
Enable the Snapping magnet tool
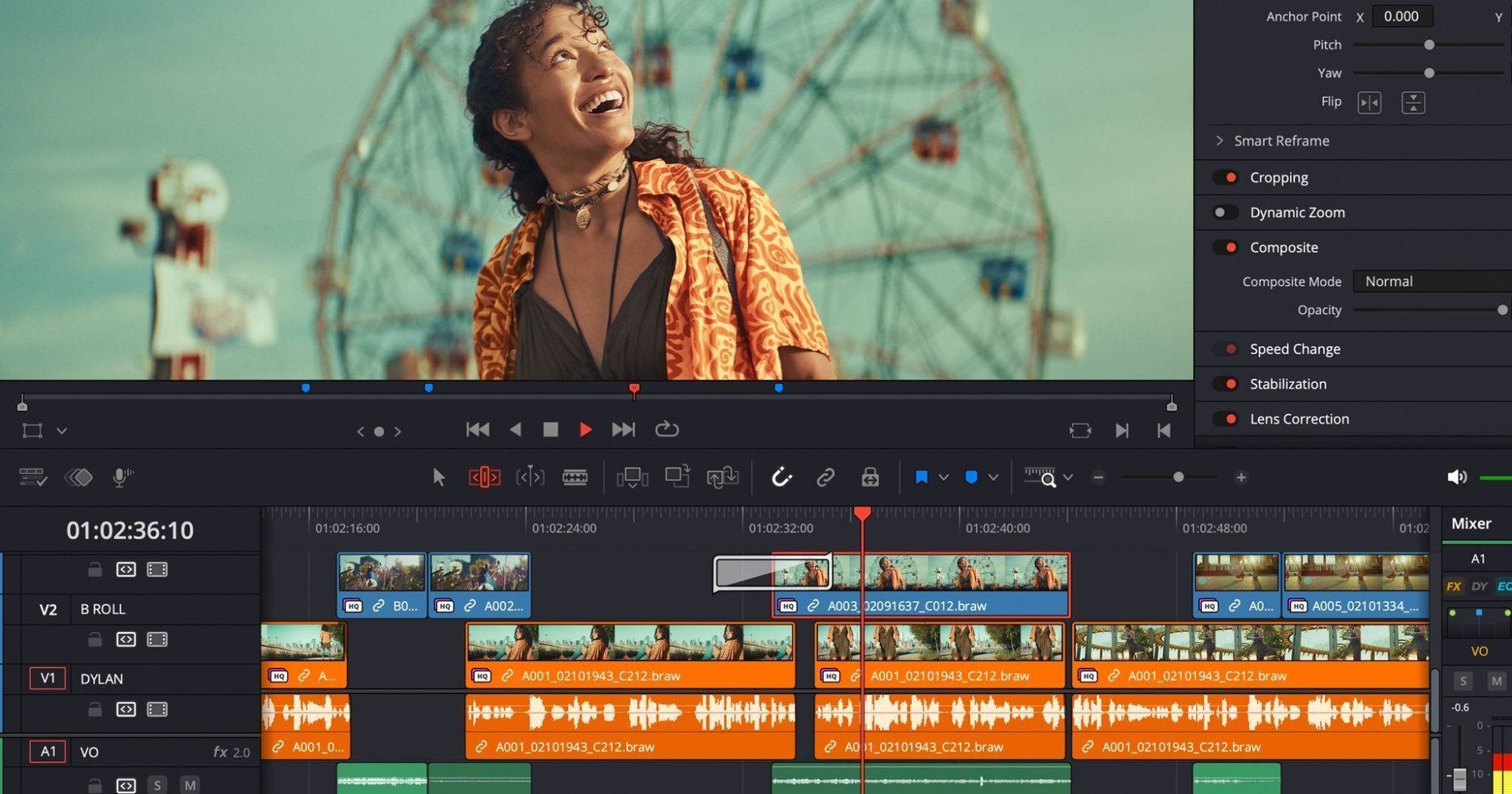point(781,477)
